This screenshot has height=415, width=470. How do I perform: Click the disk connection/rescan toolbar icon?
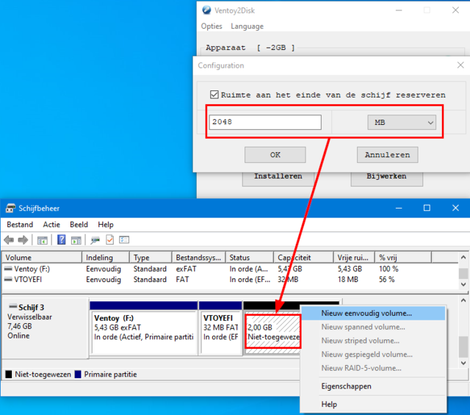tap(95, 240)
